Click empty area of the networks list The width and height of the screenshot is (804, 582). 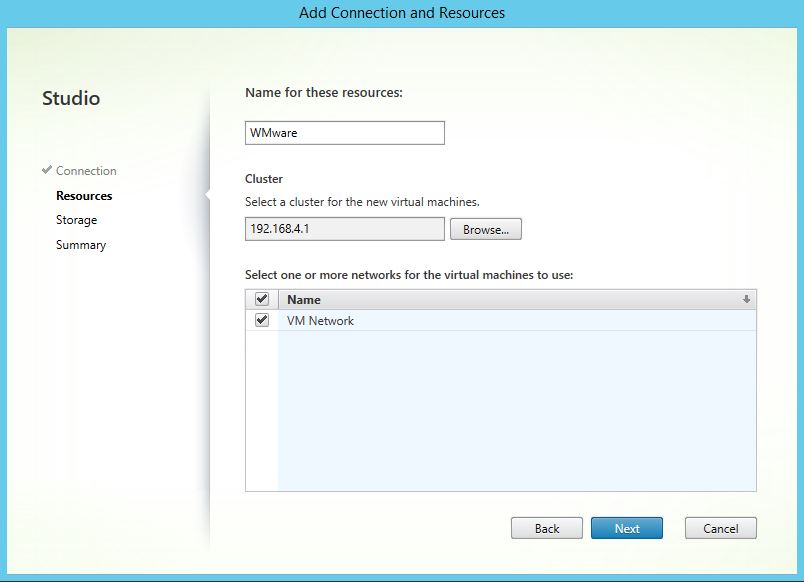pos(515,420)
